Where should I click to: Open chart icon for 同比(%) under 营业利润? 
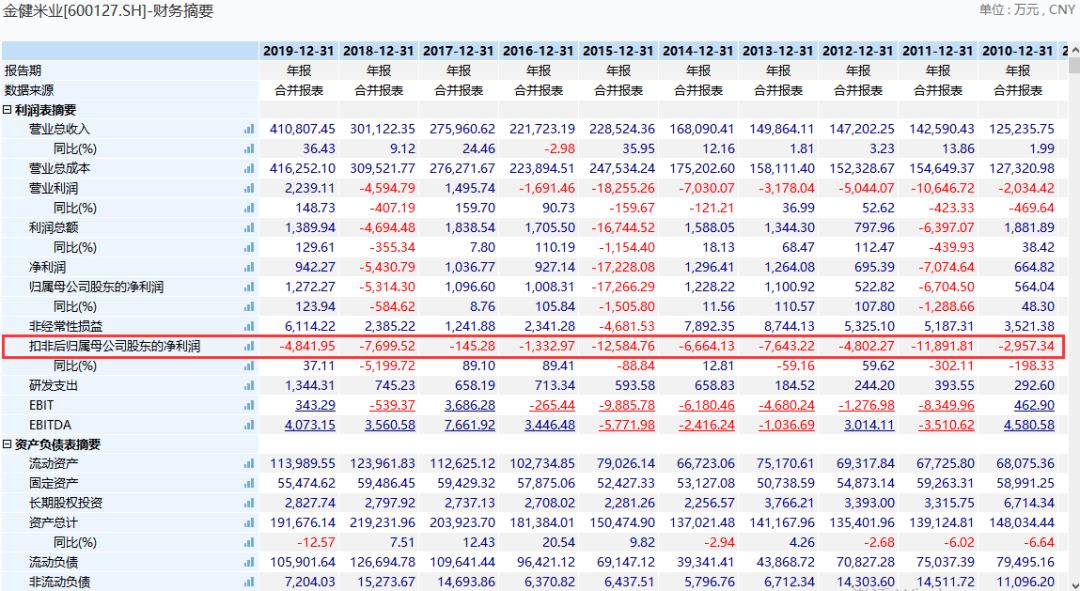(249, 207)
